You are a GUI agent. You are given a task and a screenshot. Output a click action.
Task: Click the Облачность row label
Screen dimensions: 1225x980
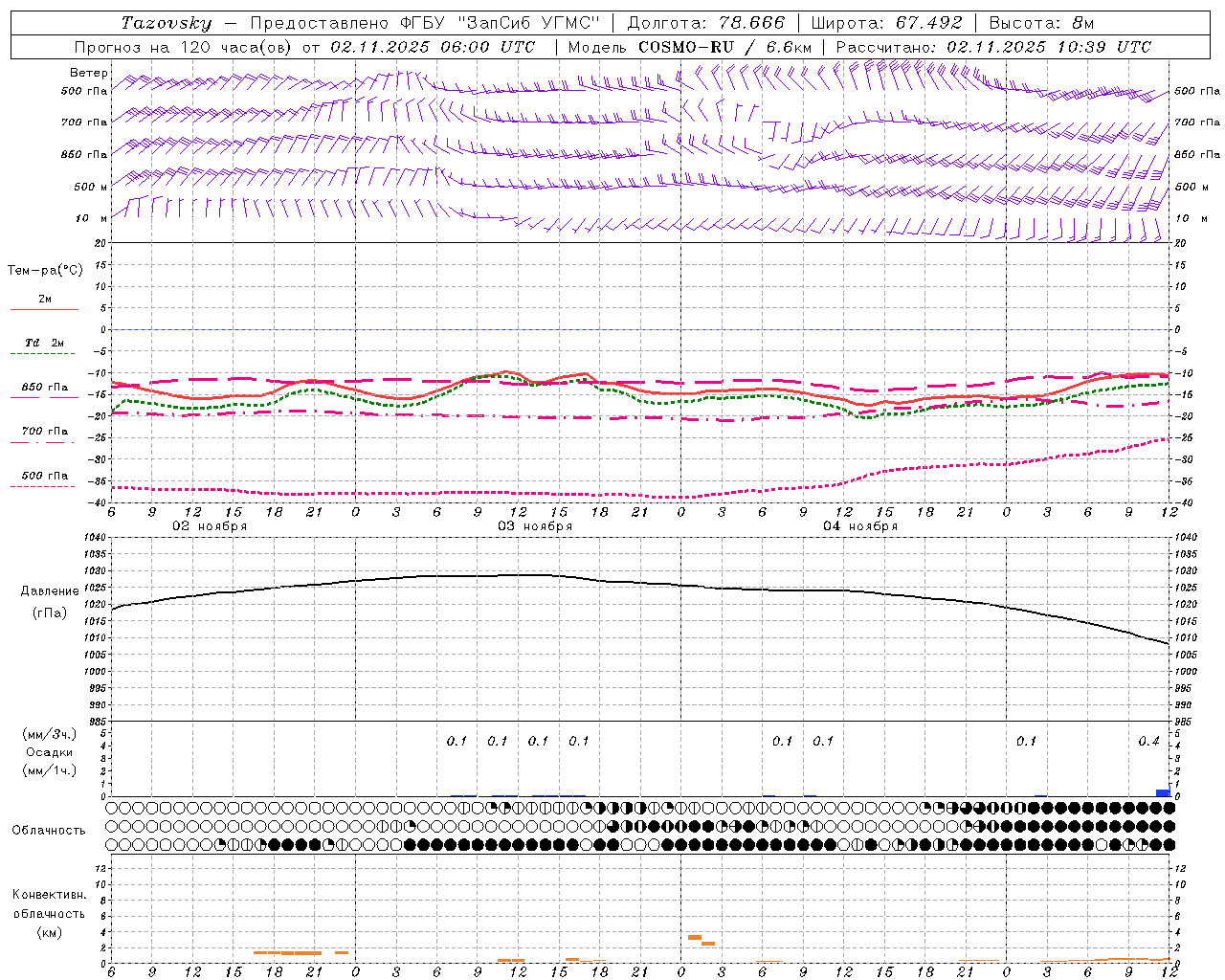click(x=49, y=830)
